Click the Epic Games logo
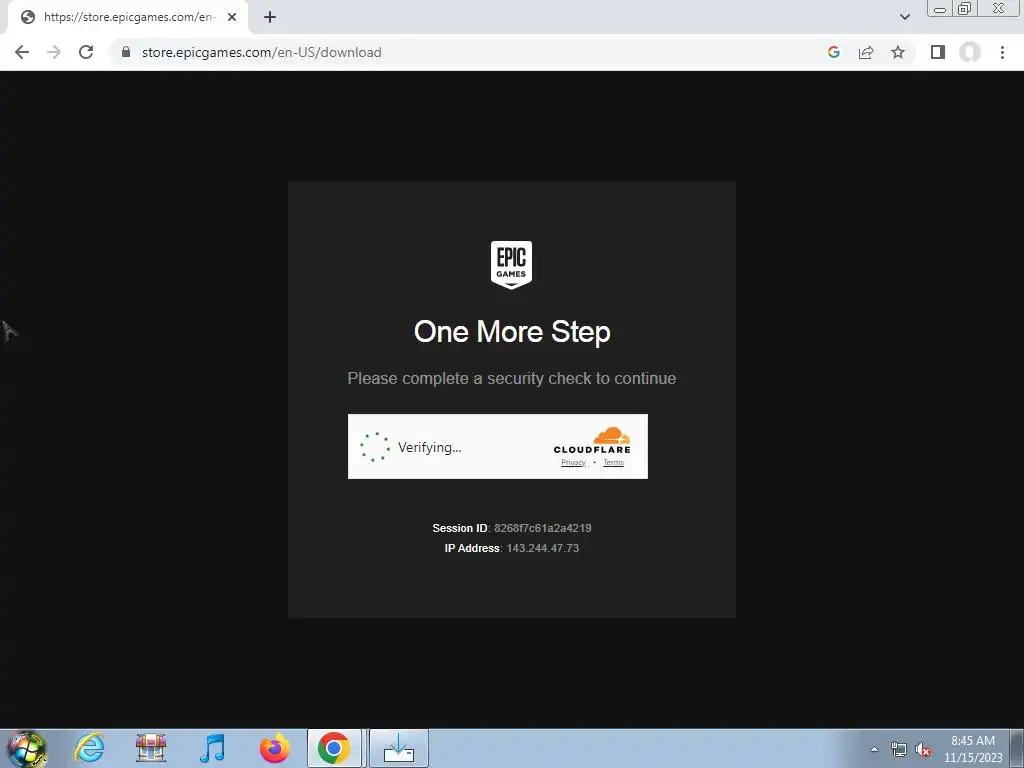 pos(511,264)
